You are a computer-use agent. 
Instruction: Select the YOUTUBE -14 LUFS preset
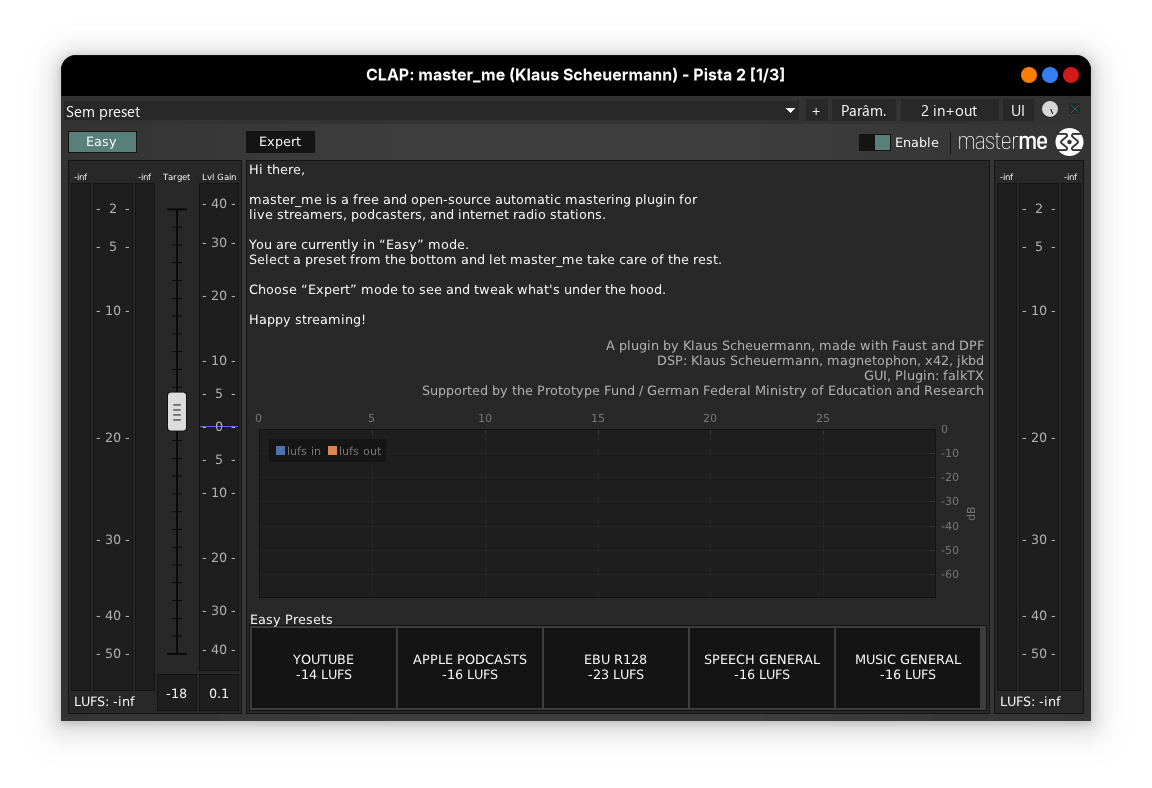pos(323,667)
